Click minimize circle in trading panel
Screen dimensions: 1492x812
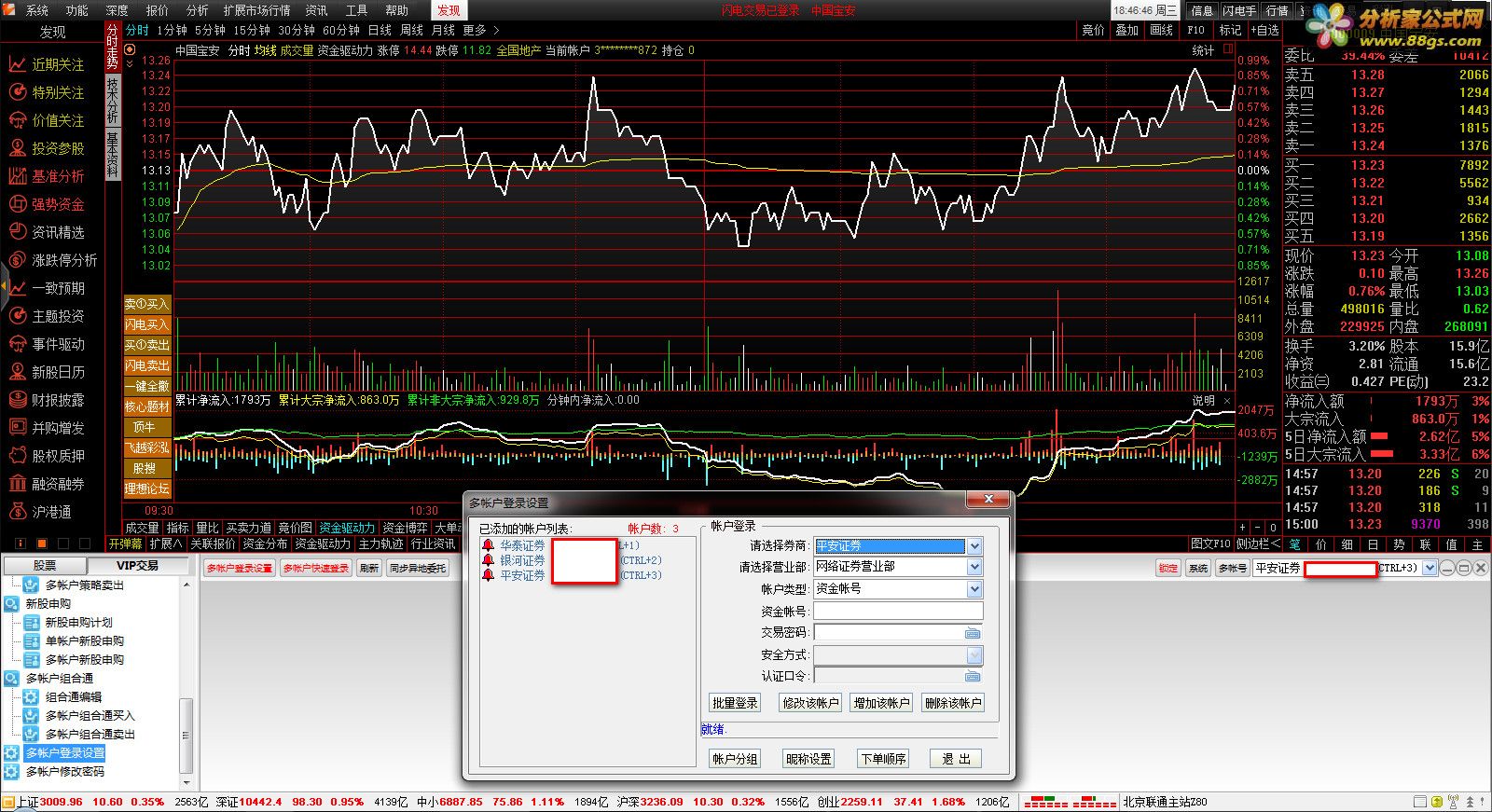tap(1447, 568)
